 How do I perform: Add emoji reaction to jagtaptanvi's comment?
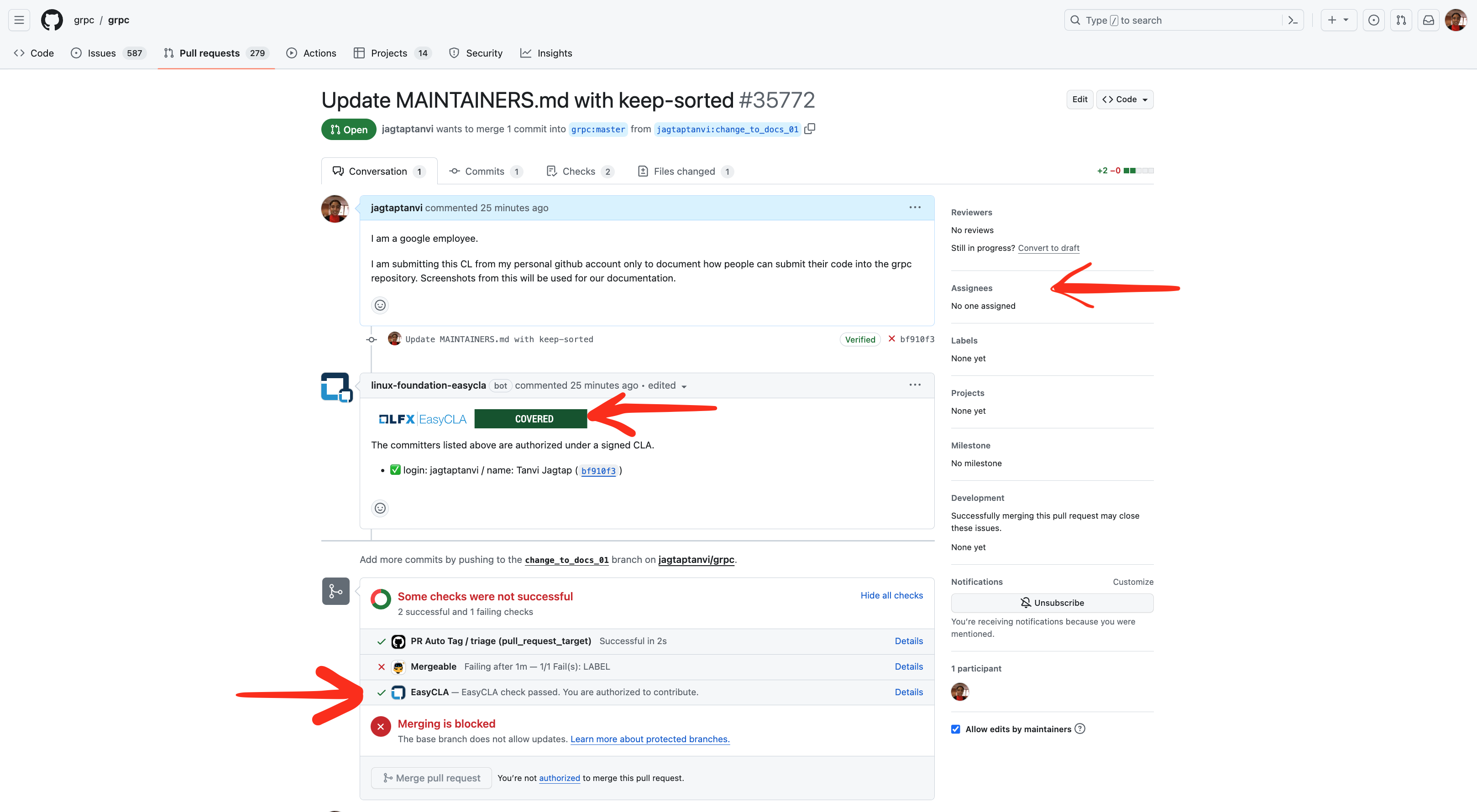coord(380,305)
